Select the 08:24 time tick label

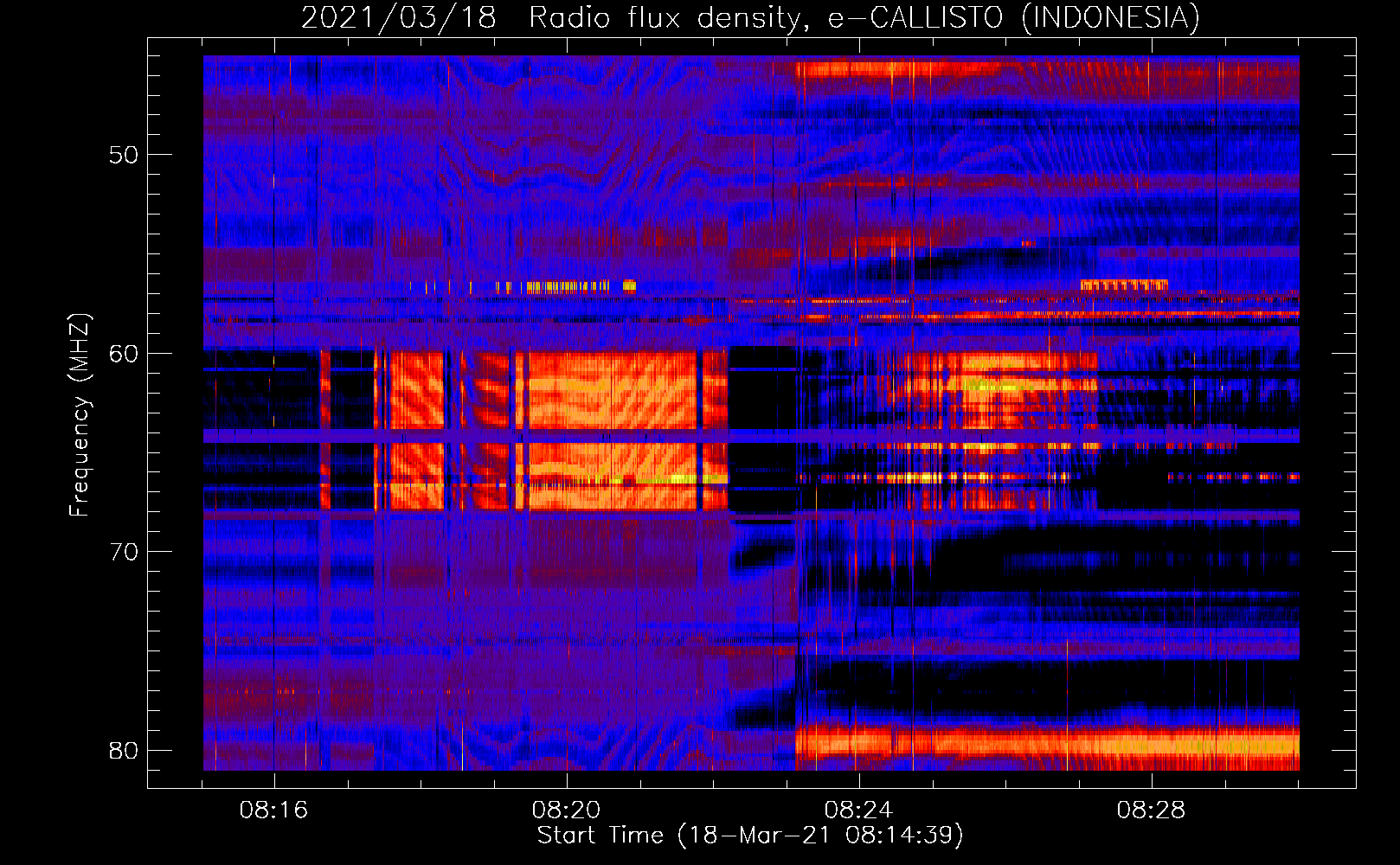pyautogui.click(x=858, y=811)
